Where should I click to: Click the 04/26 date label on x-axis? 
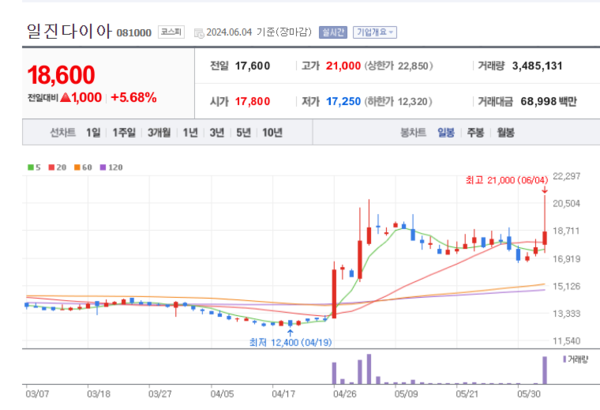coord(345,394)
